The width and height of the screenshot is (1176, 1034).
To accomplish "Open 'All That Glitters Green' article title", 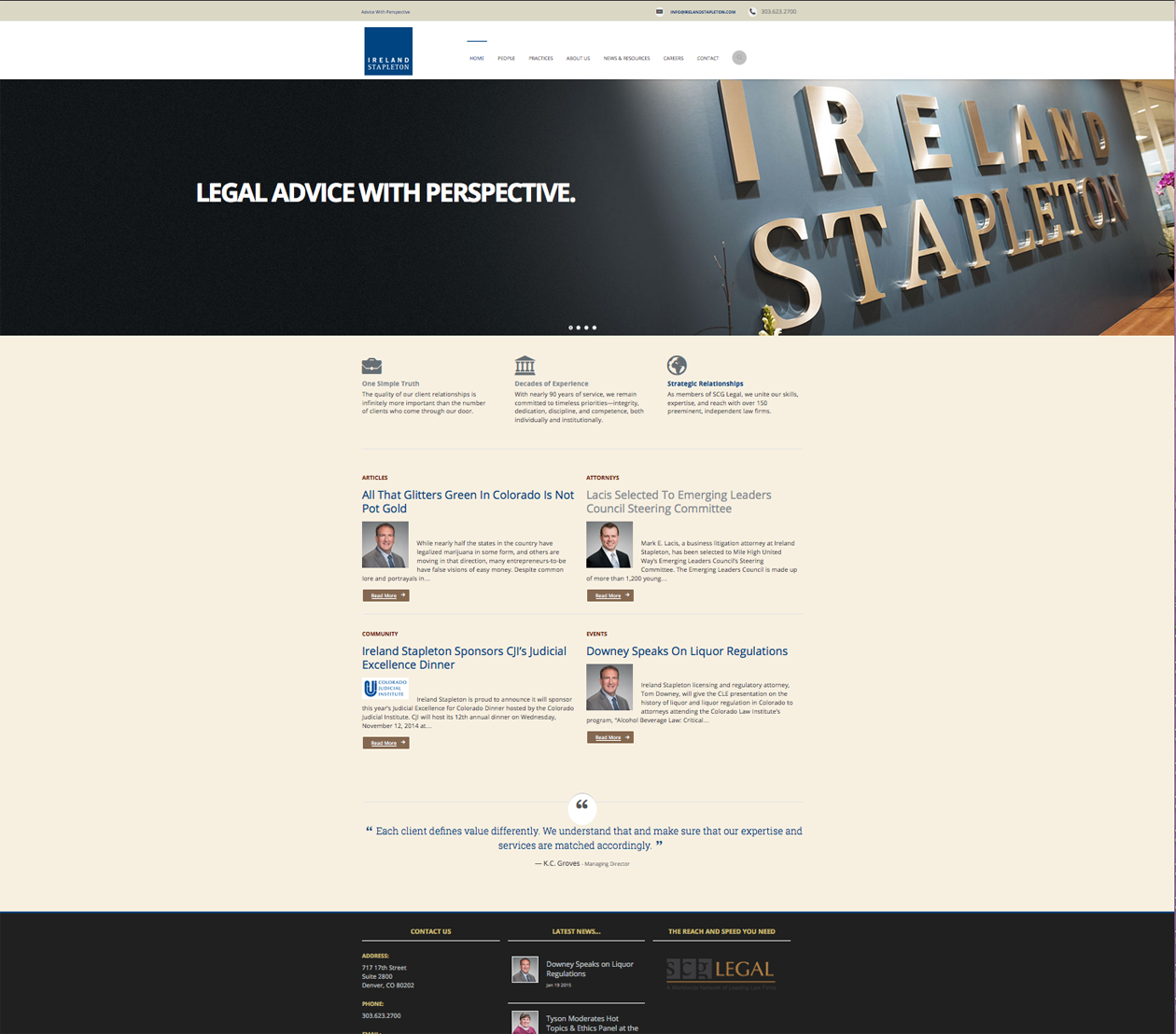I will (468, 501).
